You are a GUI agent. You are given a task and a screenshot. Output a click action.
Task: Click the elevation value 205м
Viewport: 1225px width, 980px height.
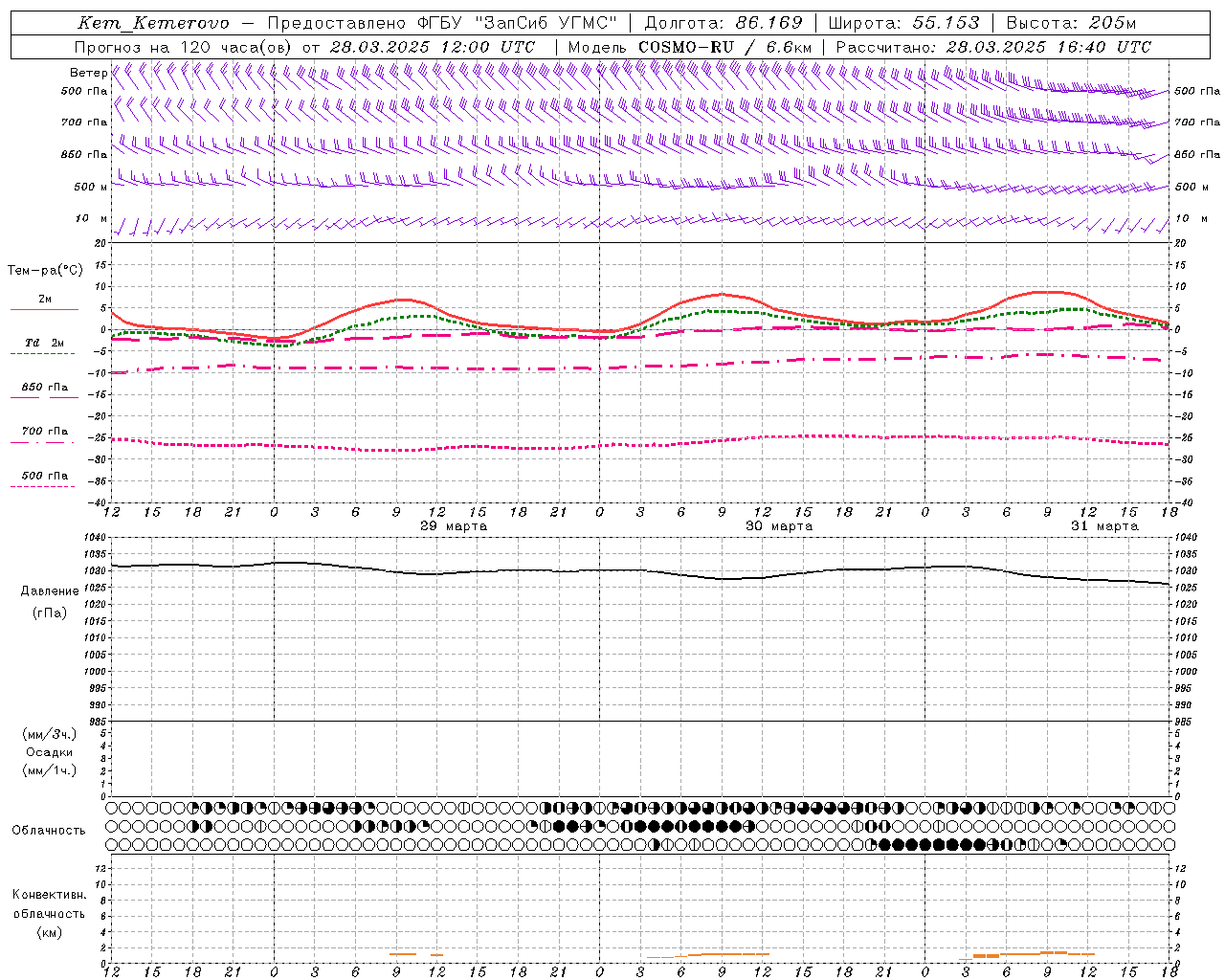click(1112, 23)
